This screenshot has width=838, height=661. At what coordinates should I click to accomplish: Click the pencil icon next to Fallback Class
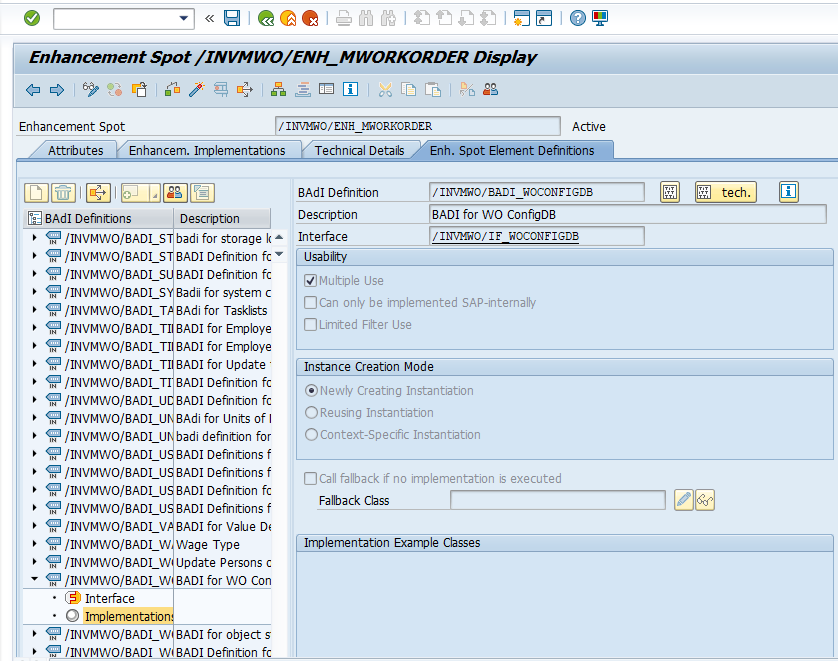tap(684, 500)
